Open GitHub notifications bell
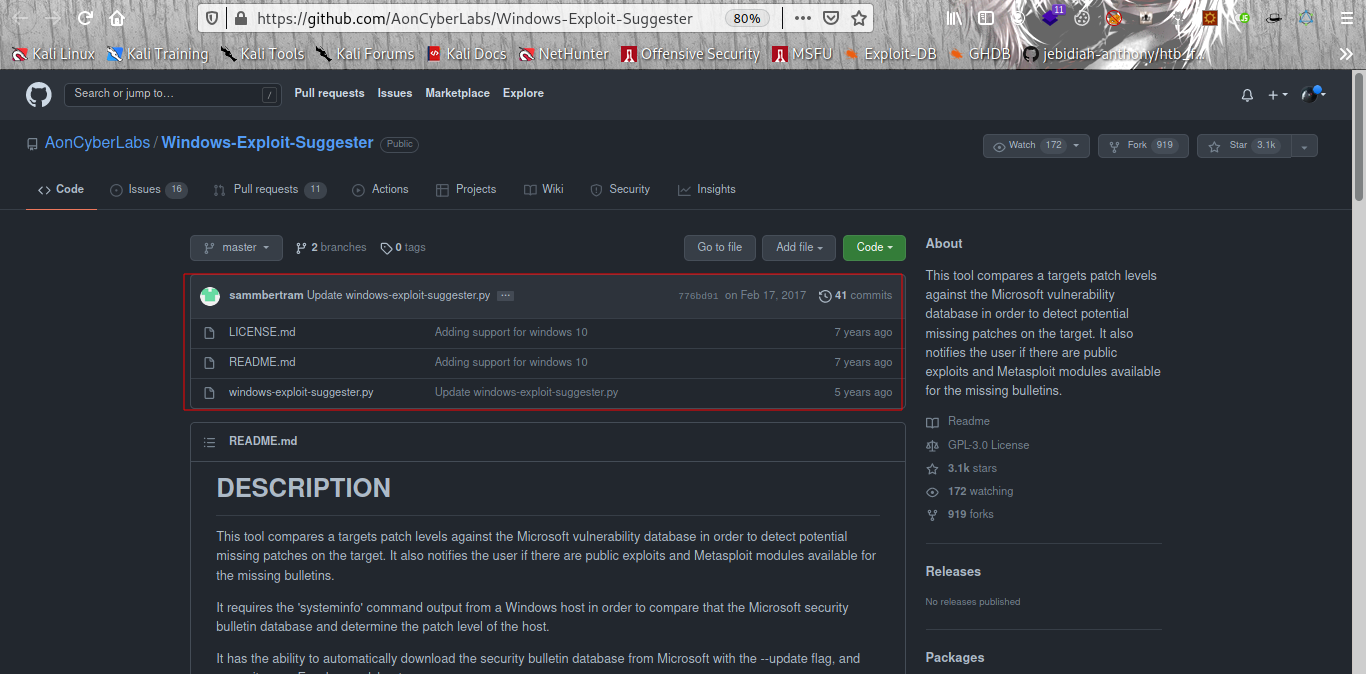This screenshot has width=1366, height=674. click(x=1247, y=95)
